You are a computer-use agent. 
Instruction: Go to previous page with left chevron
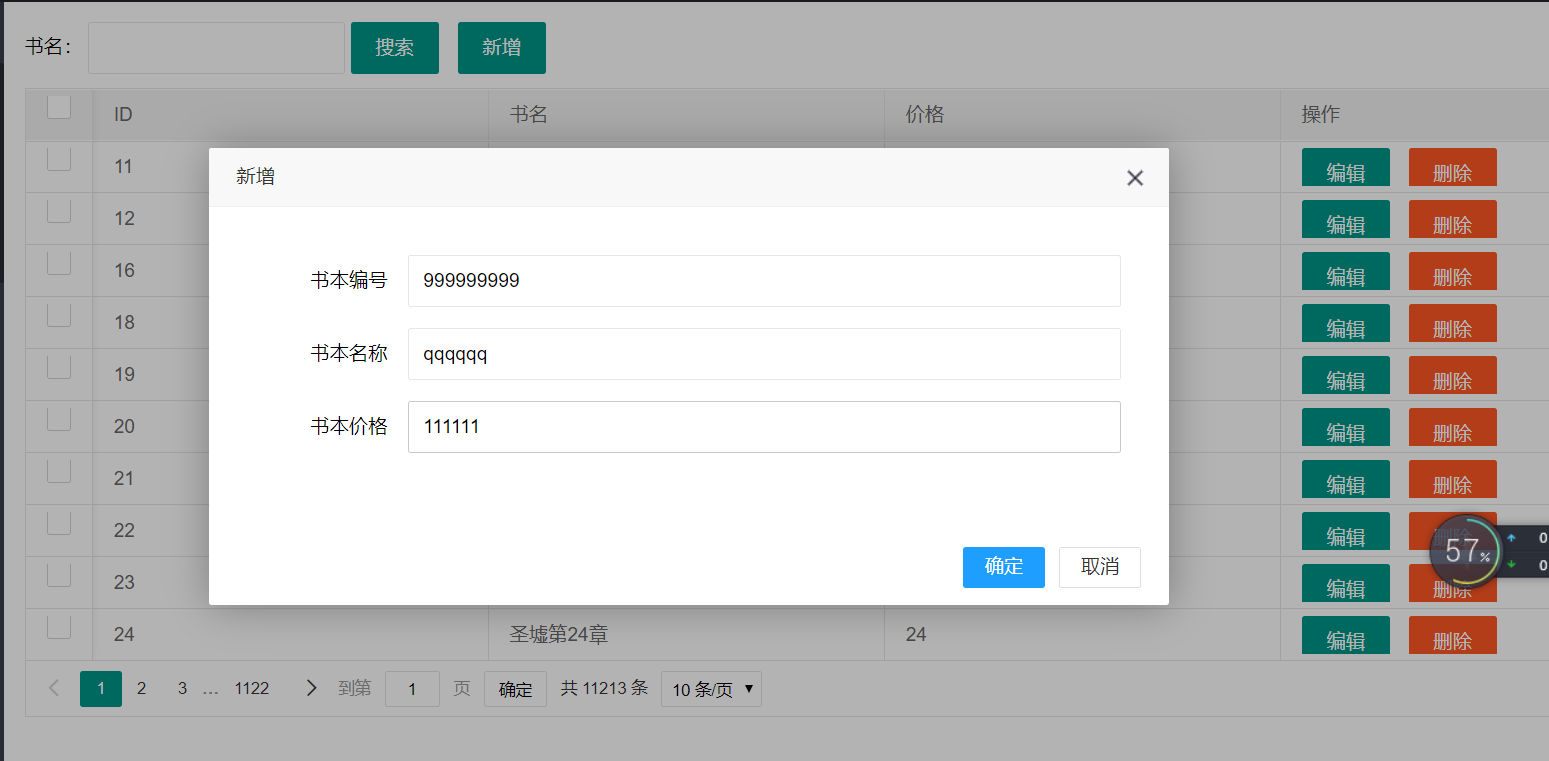click(54, 688)
